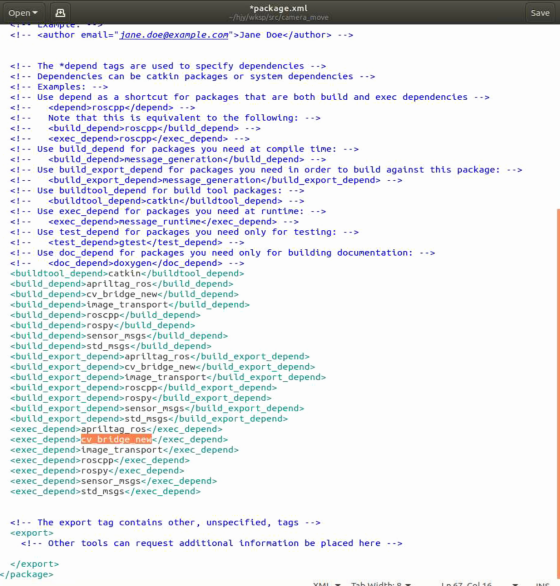The height and width of the screenshot is (586, 560).
Task: Click the build_export_depend sensor_msgs line
Action: point(157,408)
